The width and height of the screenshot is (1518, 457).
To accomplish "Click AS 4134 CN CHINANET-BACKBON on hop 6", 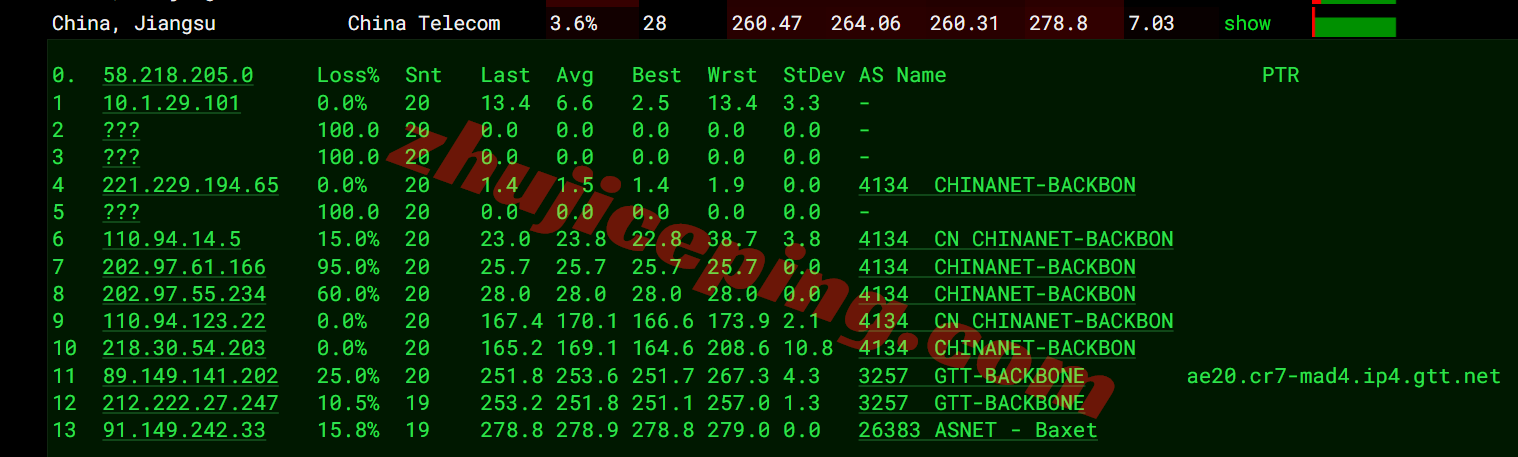I will click(1016, 239).
